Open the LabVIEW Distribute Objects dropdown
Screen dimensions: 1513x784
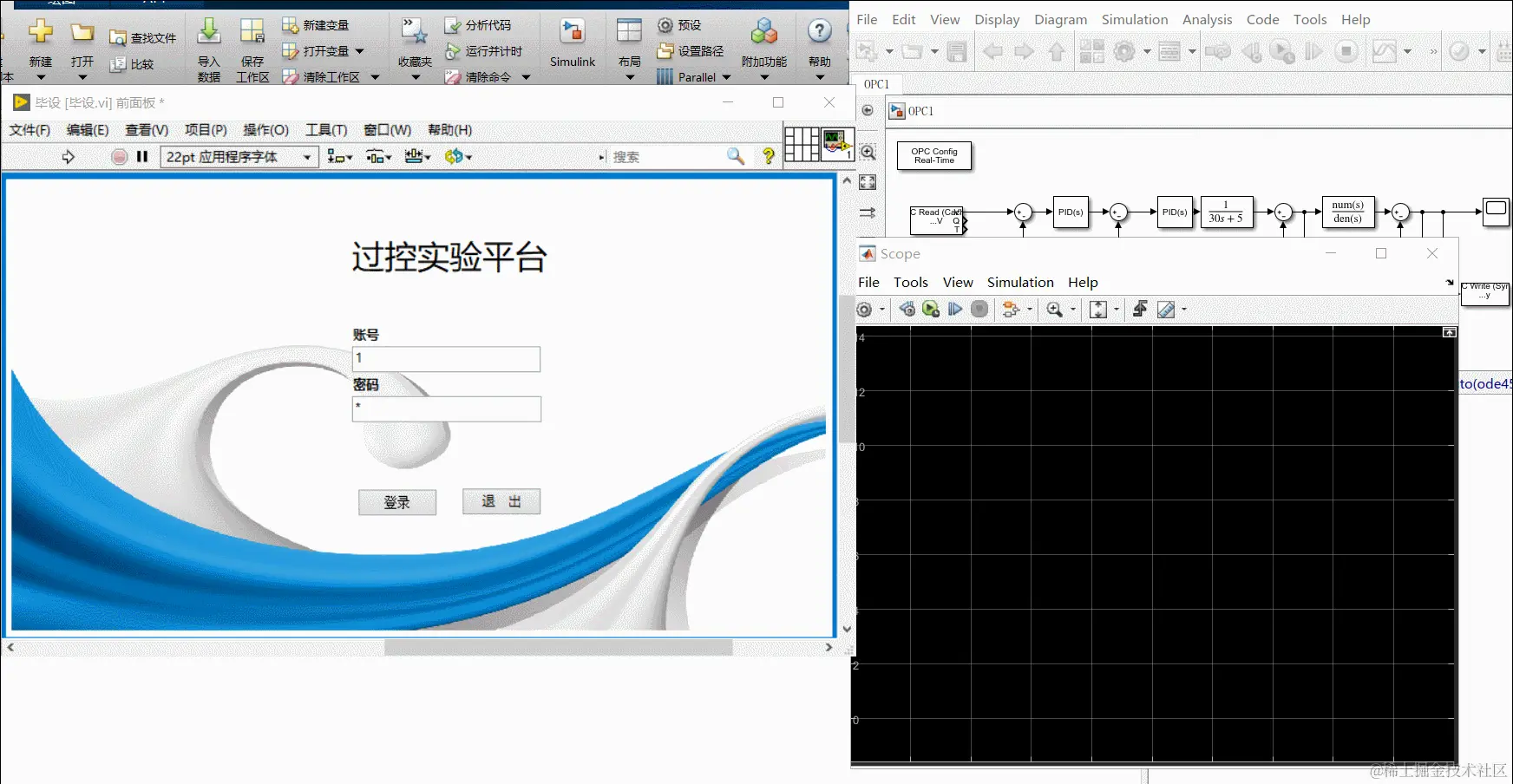pos(378,157)
